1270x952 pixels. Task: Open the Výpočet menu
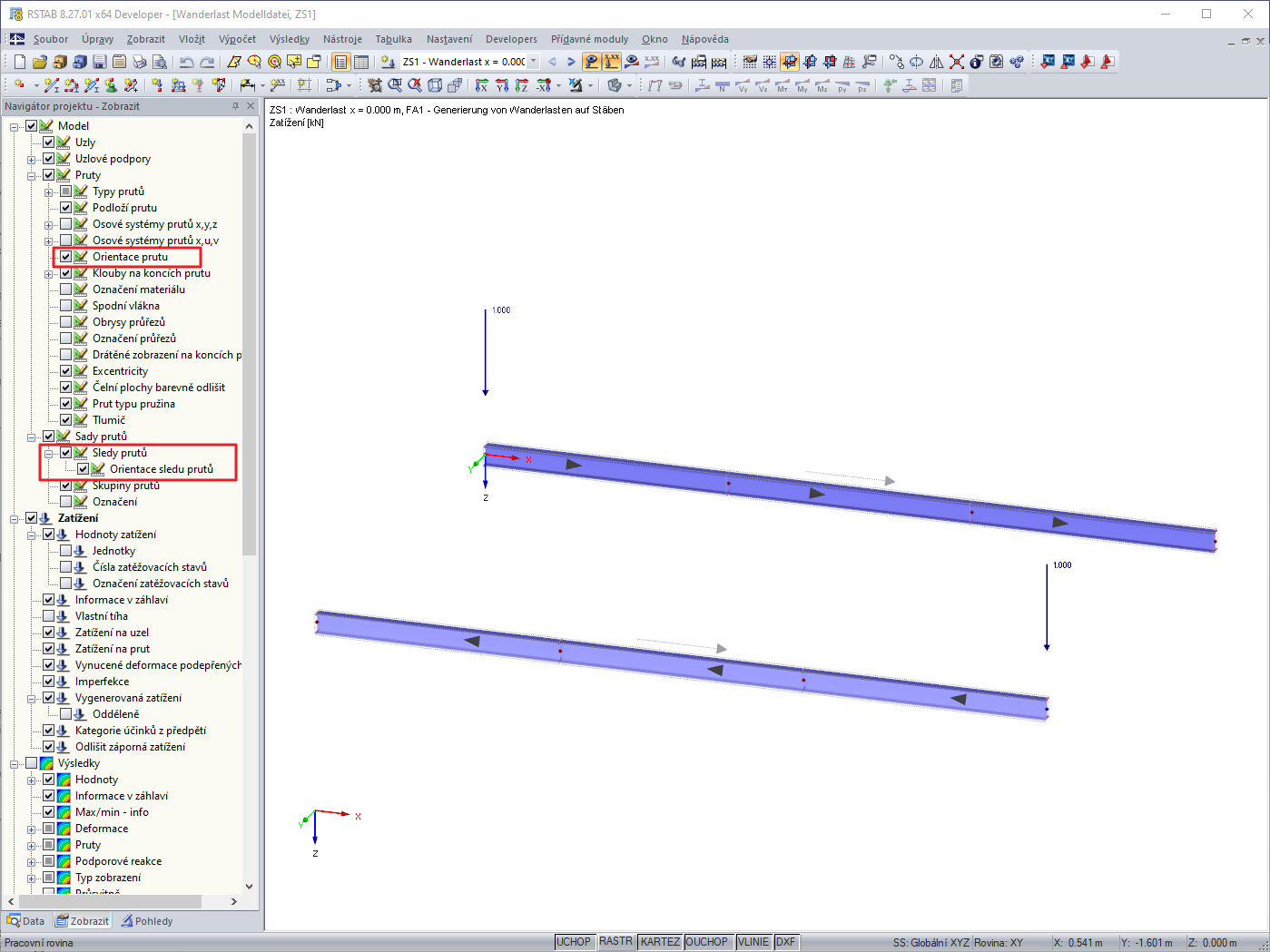click(x=237, y=39)
